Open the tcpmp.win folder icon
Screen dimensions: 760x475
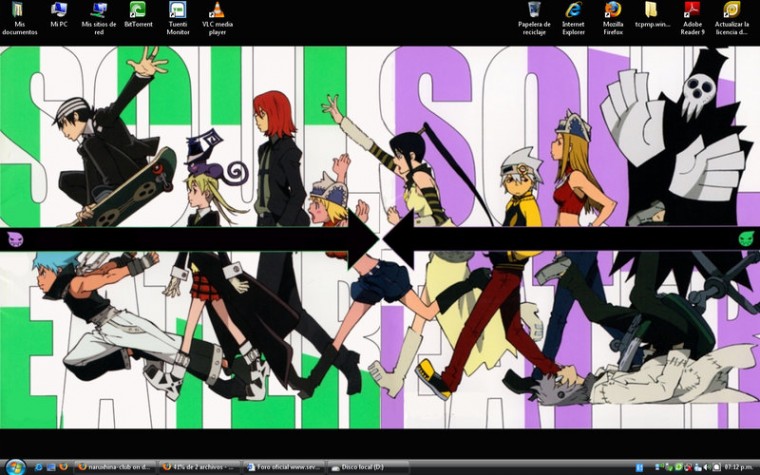click(652, 16)
